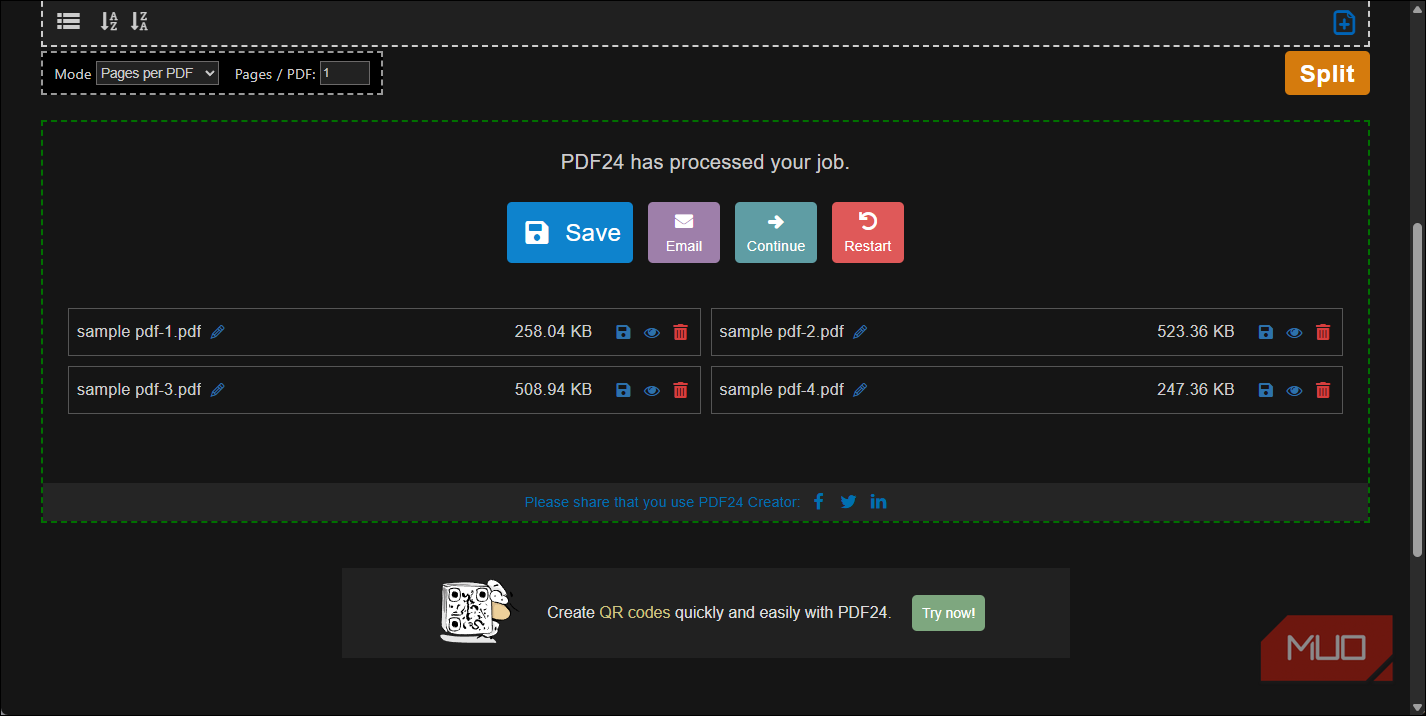Share on LinkedIn icon
This screenshot has width=1426, height=716.
pos(878,501)
